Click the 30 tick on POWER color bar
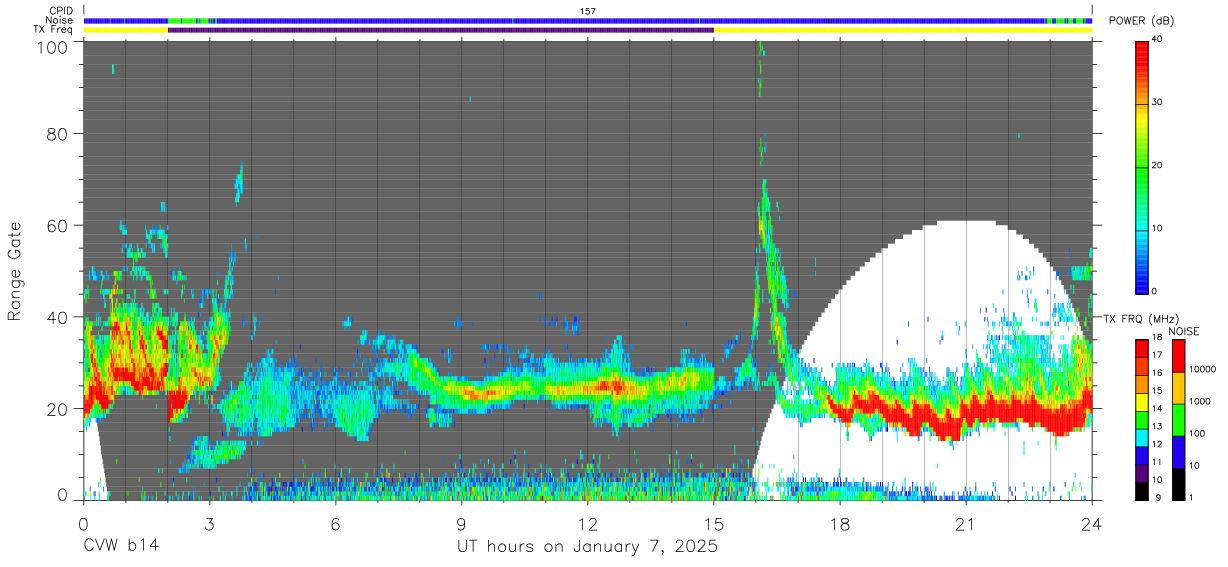The height and width of the screenshot is (567, 1228). click(1159, 102)
